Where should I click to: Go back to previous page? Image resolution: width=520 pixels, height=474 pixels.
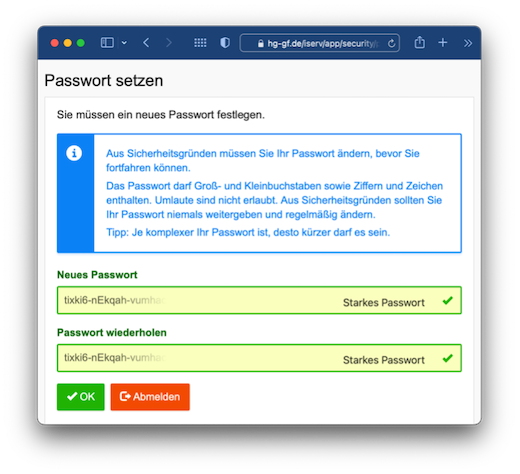click(x=146, y=43)
